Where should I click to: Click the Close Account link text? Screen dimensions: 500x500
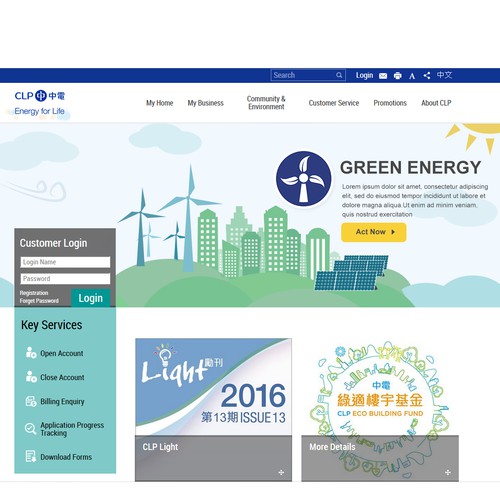tap(62, 377)
